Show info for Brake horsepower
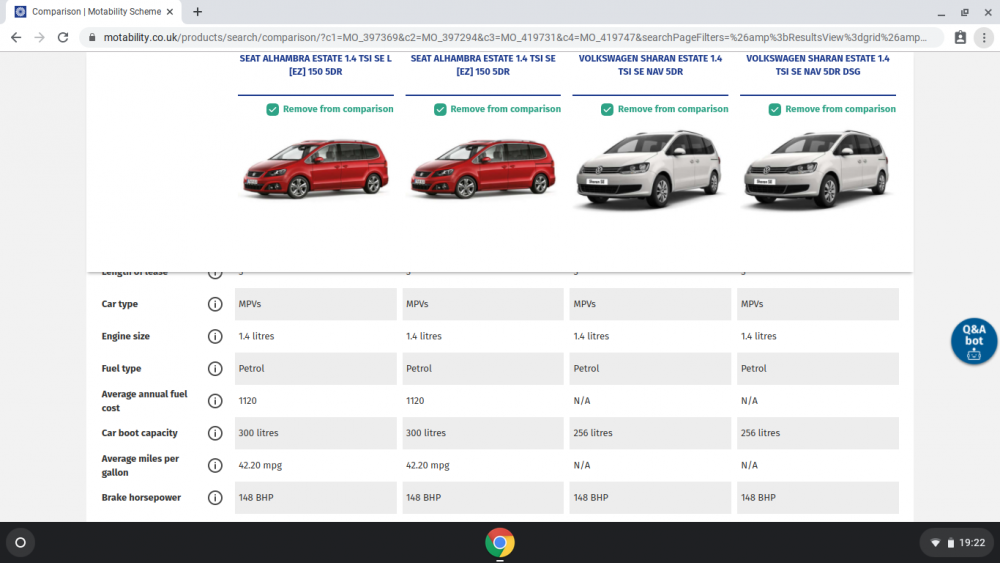Screen dimensions: 1000x563 click(x=215, y=497)
